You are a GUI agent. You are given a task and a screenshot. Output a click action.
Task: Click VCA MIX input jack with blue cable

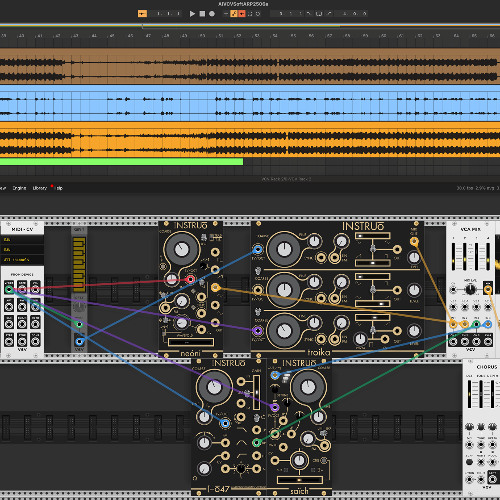488,324
